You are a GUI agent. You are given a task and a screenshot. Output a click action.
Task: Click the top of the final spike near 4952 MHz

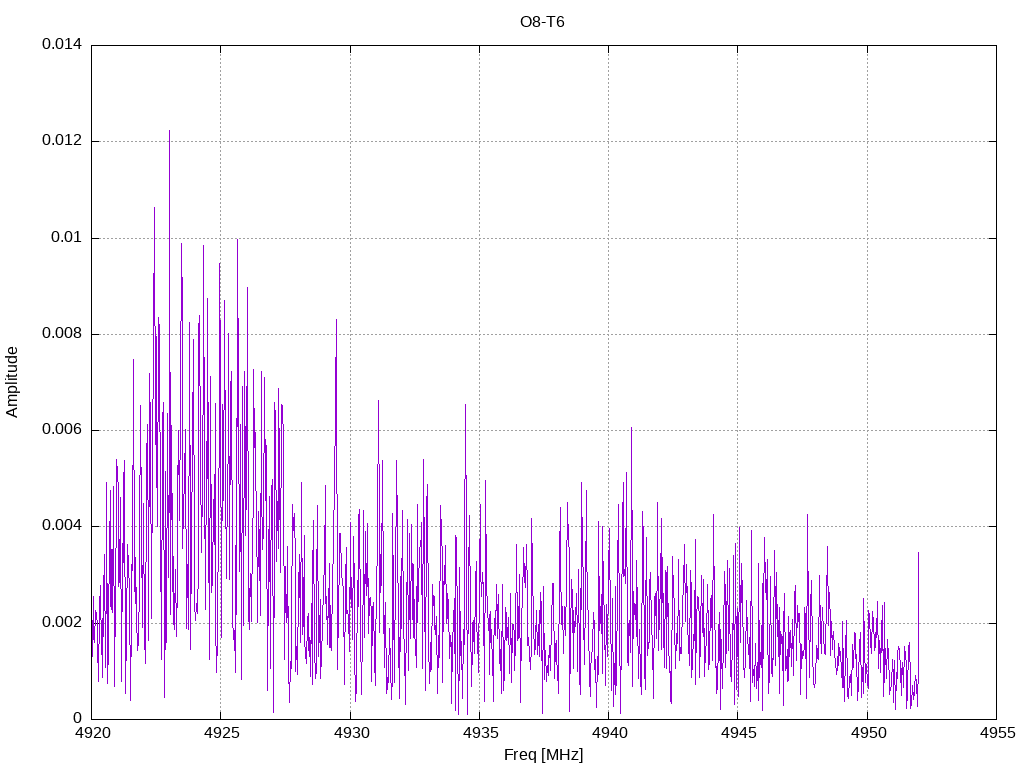[918, 552]
